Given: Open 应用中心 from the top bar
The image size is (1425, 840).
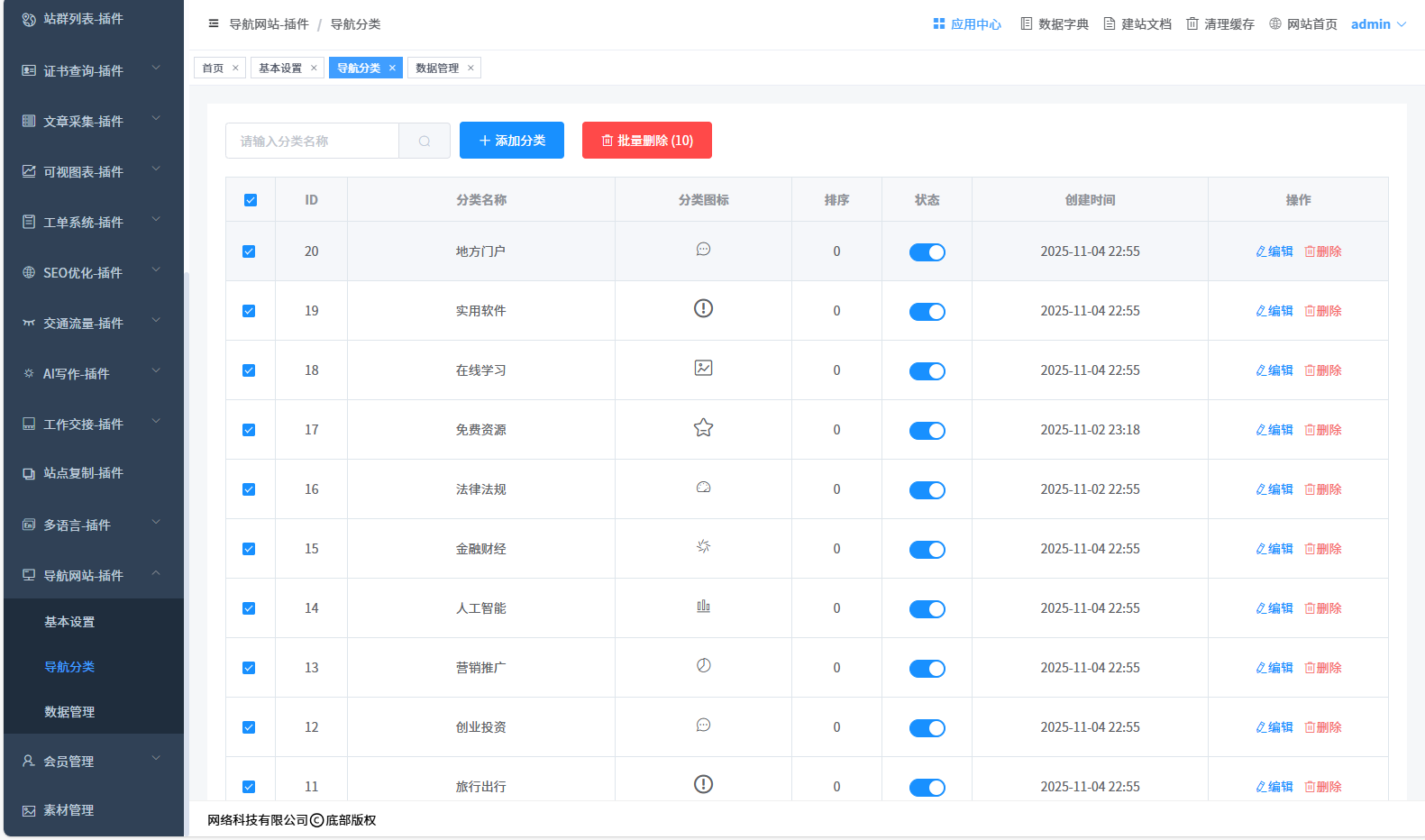Looking at the screenshot, I should point(967,24).
